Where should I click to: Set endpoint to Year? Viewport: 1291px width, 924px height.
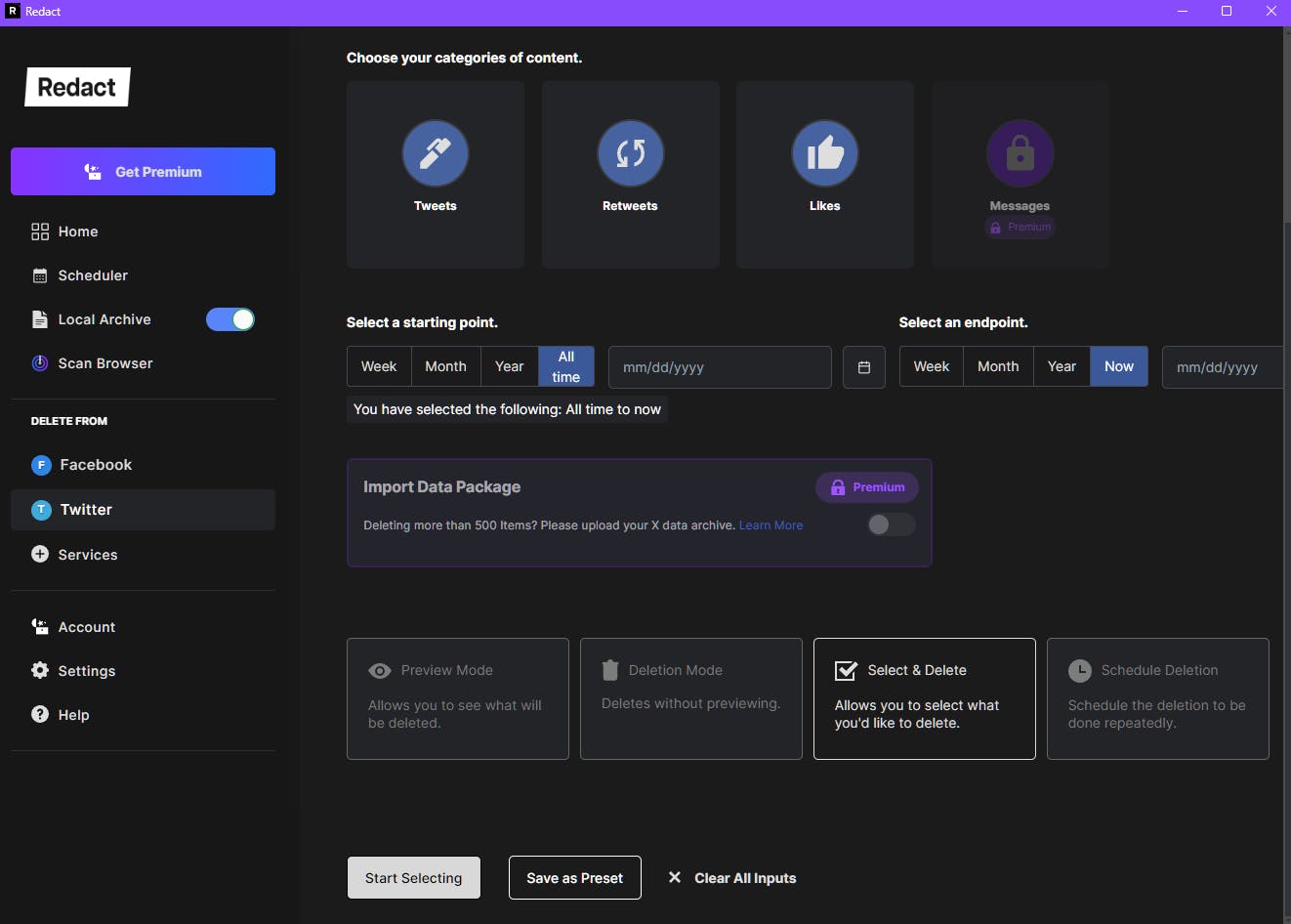click(x=1062, y=366)
